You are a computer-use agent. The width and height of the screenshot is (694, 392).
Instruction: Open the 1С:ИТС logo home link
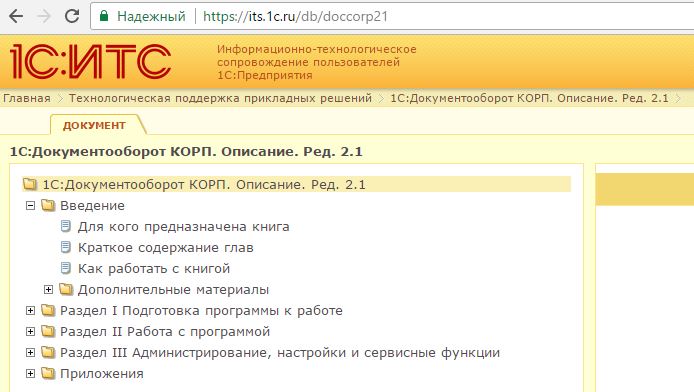(90, 61)
